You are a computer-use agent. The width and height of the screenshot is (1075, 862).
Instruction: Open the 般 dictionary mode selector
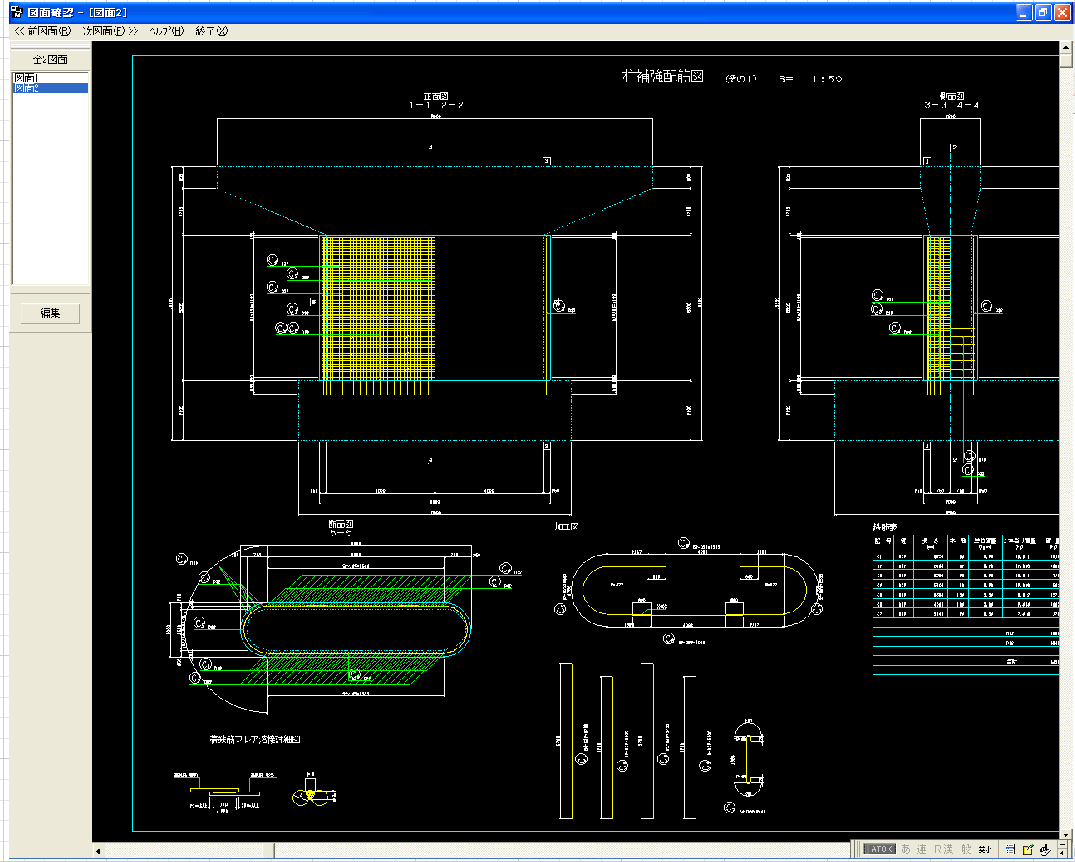coord(965,849)
